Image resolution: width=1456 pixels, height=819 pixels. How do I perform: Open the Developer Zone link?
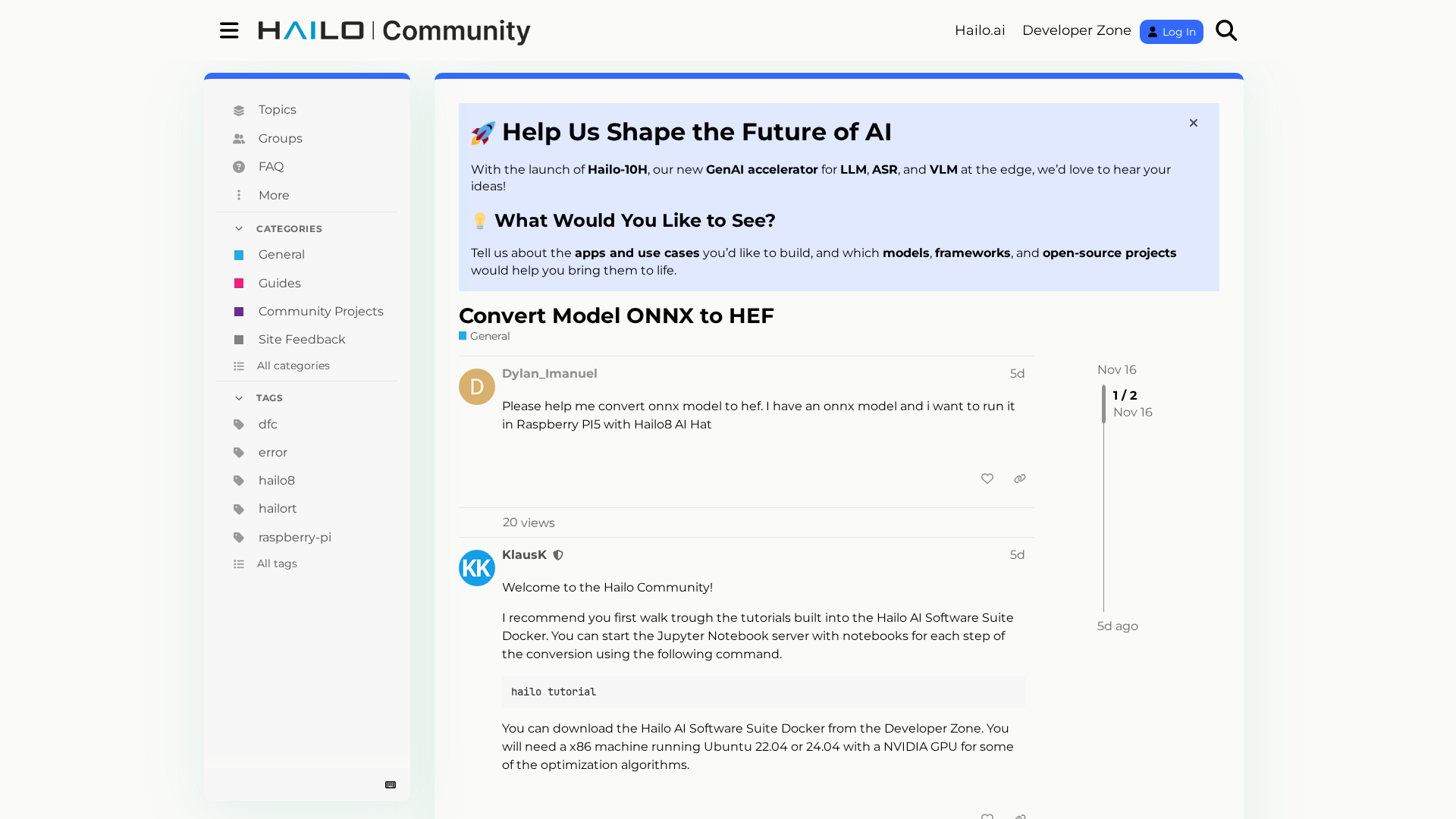[x=1076, y=30]
